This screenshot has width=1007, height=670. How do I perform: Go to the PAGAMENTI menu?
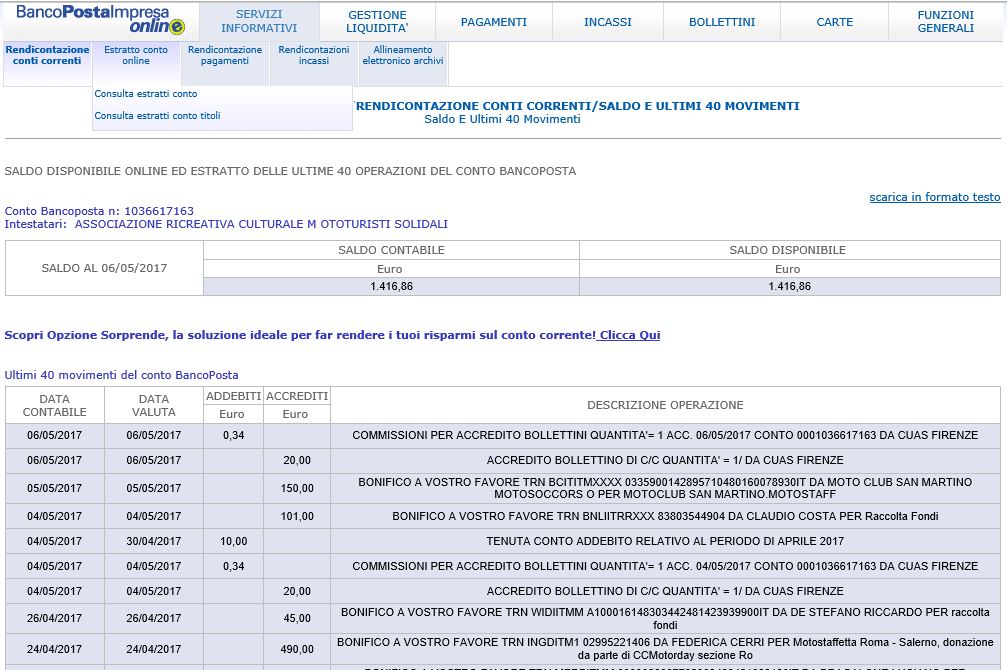pos(493,22)
